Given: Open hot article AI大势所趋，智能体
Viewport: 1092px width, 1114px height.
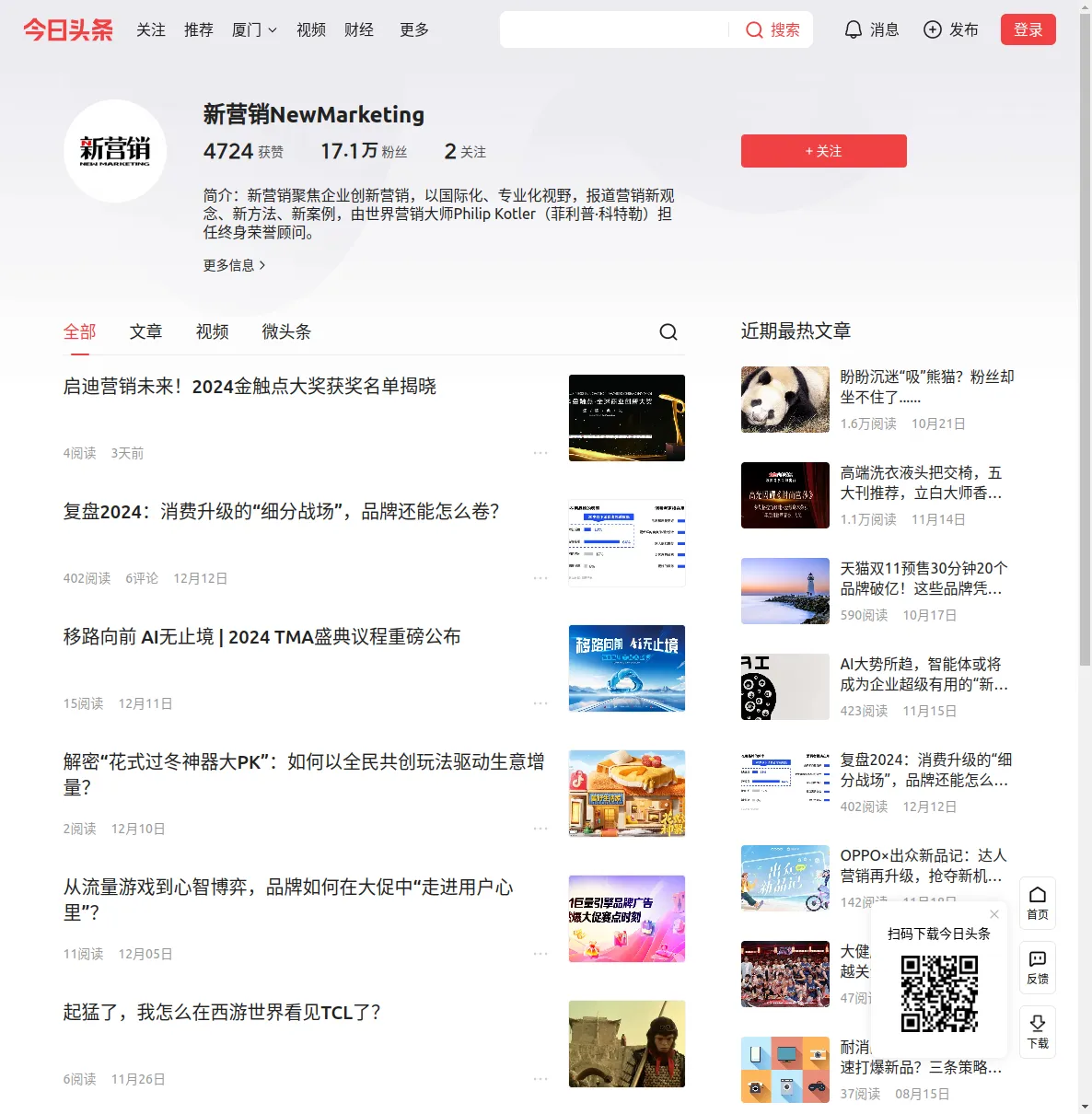Looking at the screenshot, I should pos(924,674).
